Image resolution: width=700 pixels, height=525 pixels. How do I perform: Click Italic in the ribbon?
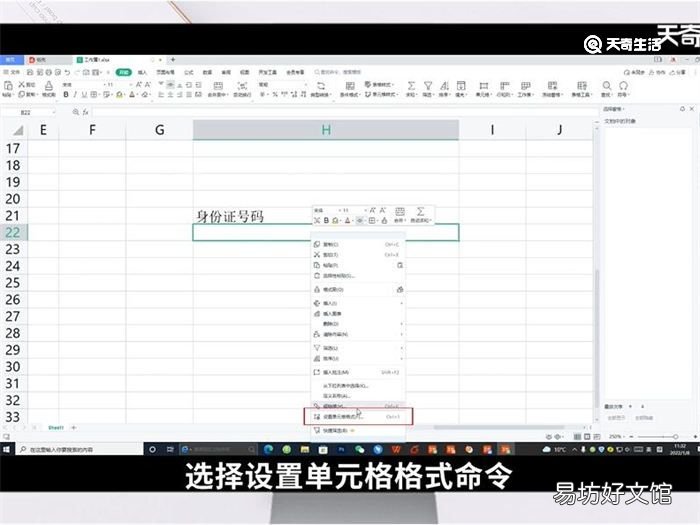[75, 95]
